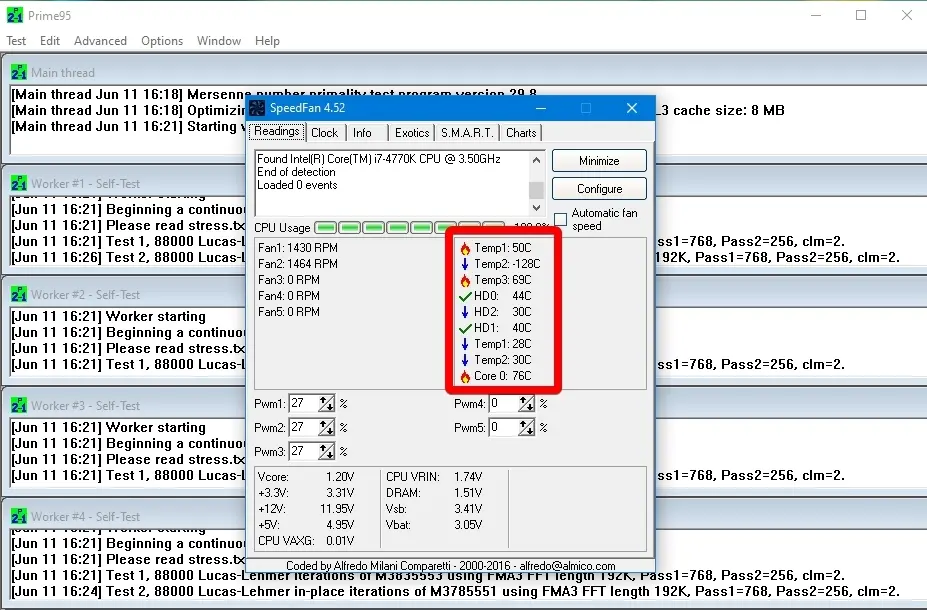Screen dimensions: 927x610
Task: Click the Vcore 1.20V reading
Action: pyautogui.click(x=306, y=477)
